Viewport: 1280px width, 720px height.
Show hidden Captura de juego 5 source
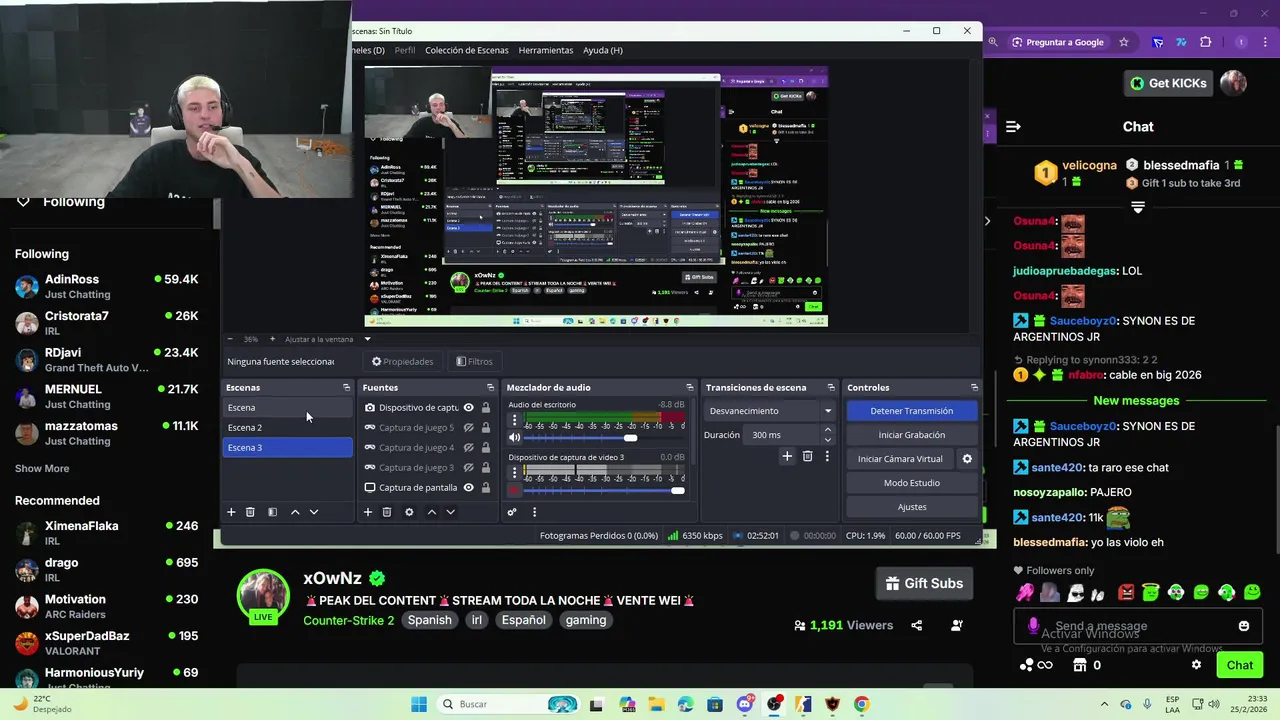[x=468, y=428]
